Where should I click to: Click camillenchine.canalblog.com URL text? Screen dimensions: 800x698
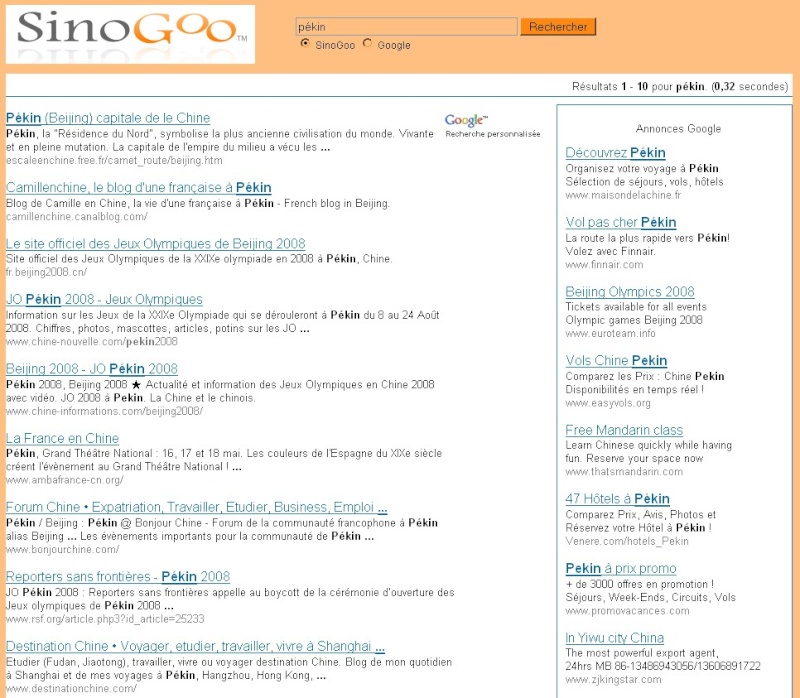pos(77,216)
